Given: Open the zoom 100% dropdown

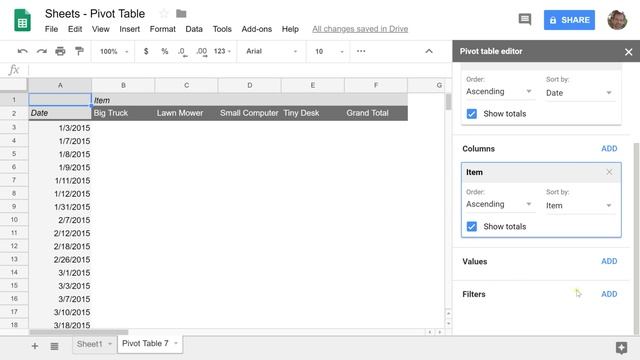Looking at the screenshot, I should (114, 51).
